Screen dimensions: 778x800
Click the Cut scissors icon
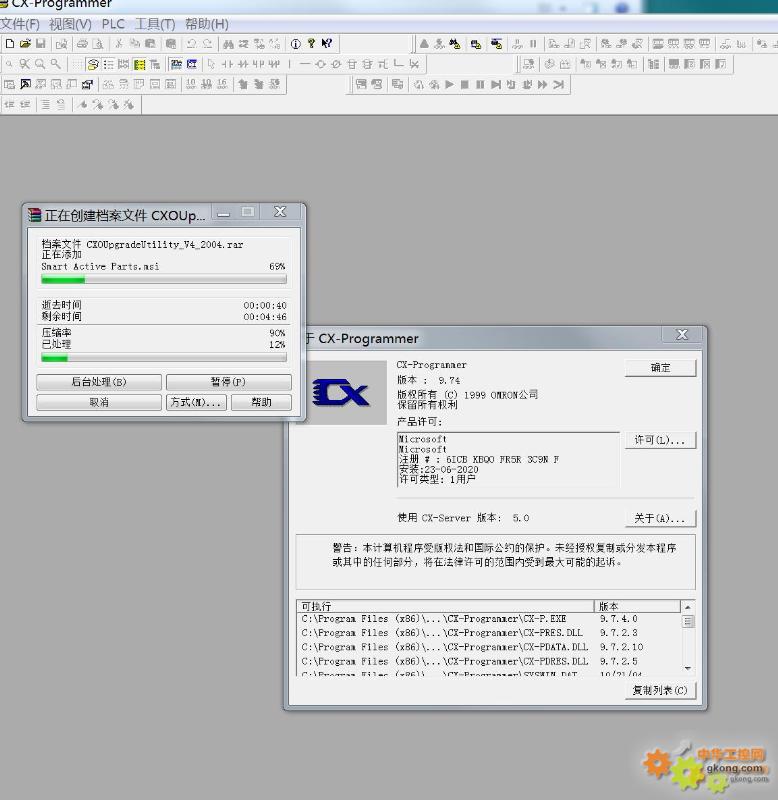119,44
